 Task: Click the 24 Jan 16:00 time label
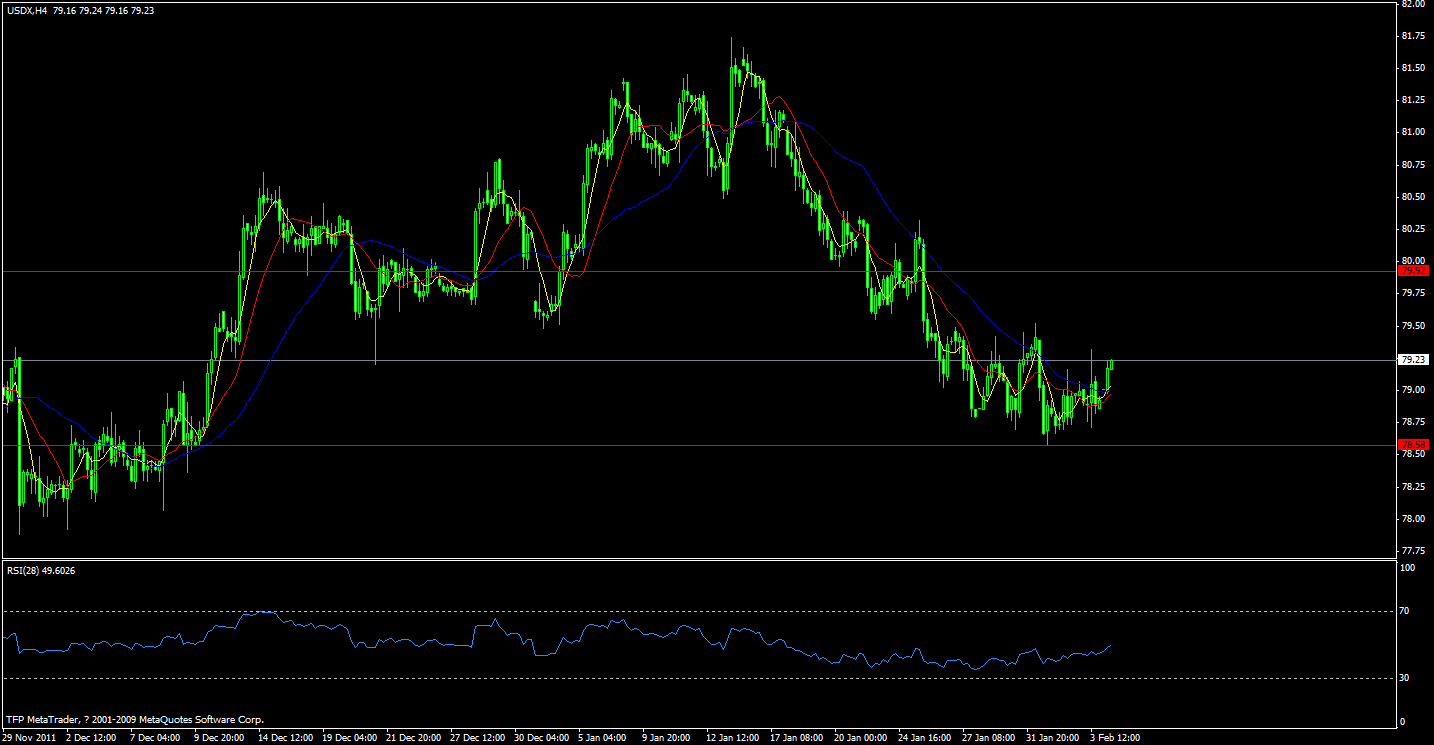click(x=923, y=737)
